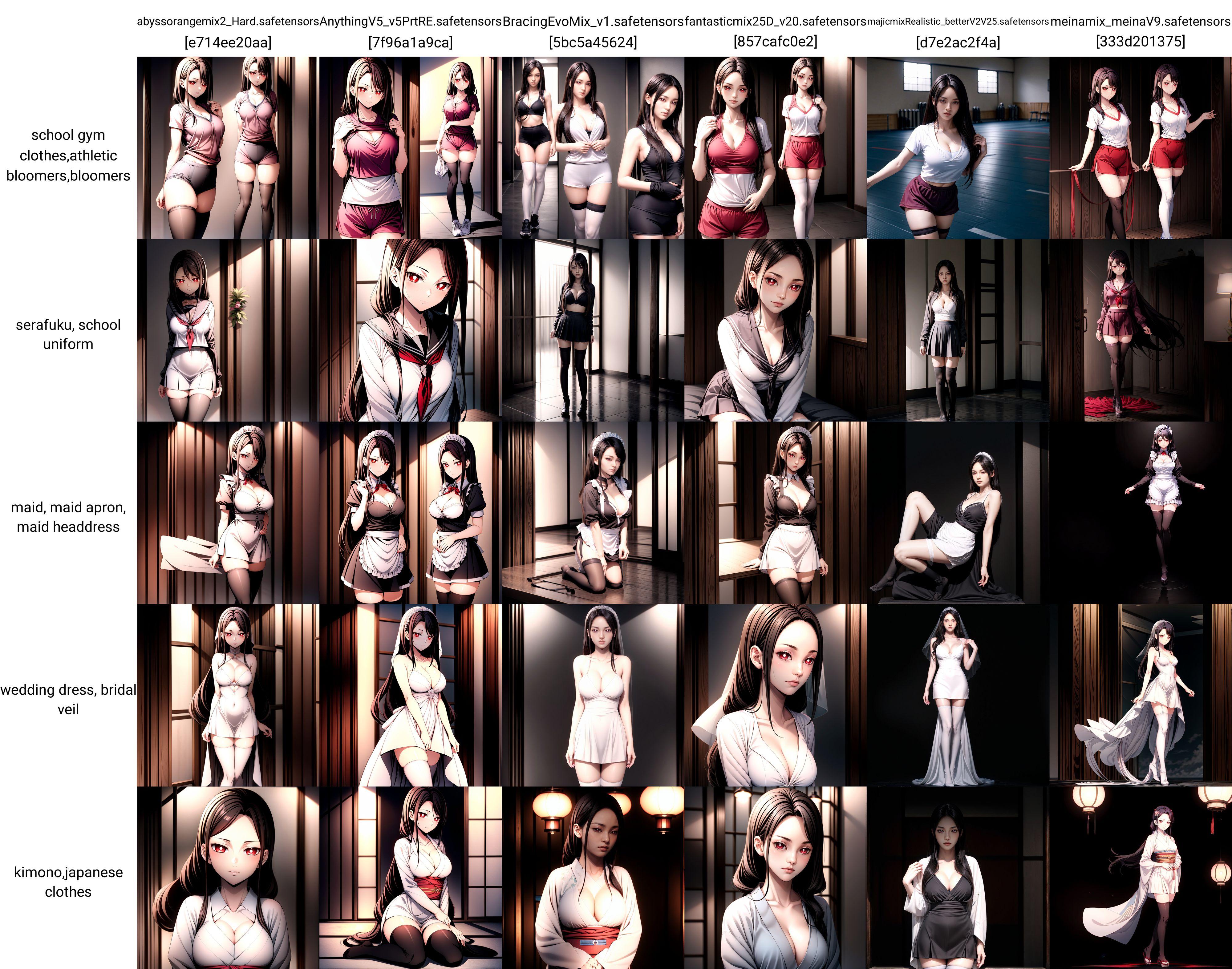The width and height of the screenshot is (1232, 969).
Task: Click the school gym clothes row label
Action: click(x=68, y=155)
